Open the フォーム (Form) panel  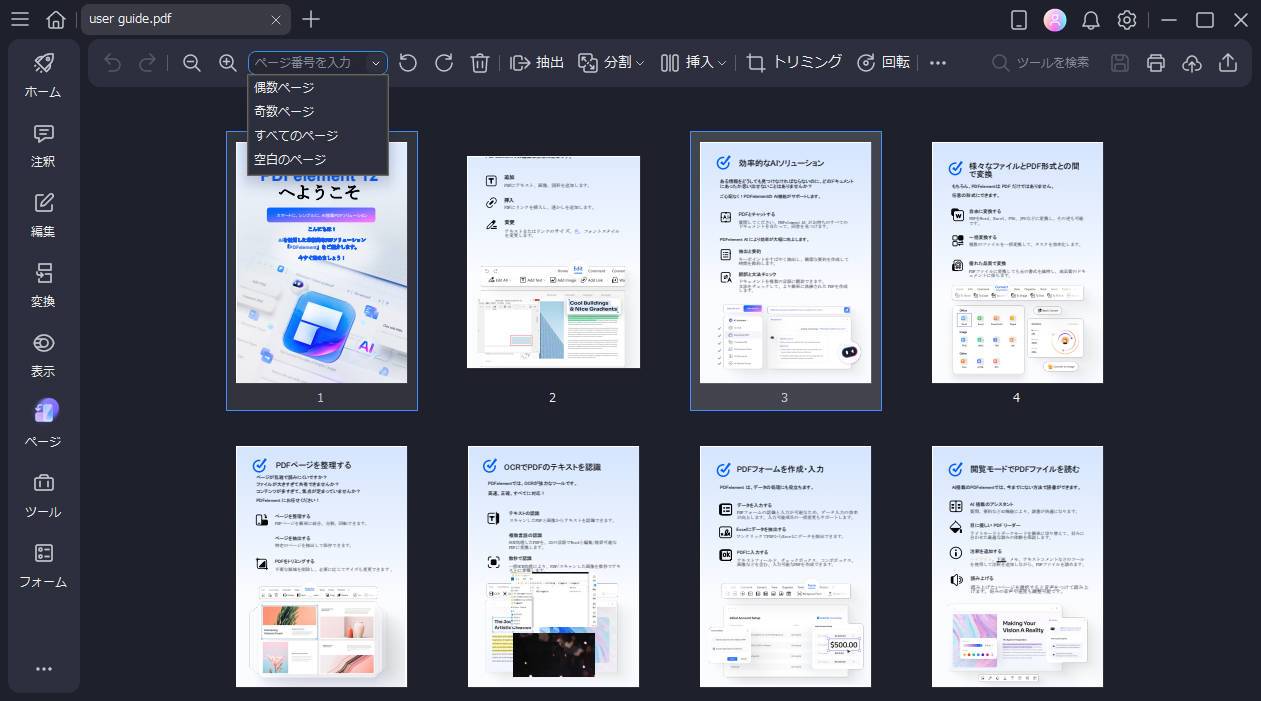pos(42,566)
